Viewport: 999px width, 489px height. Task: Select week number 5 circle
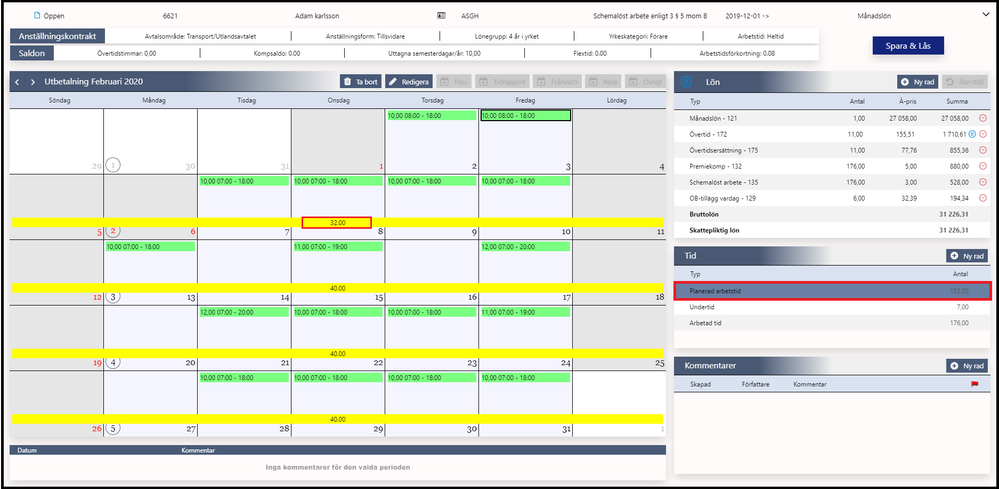pyautogui.click(x=112, y=429)
